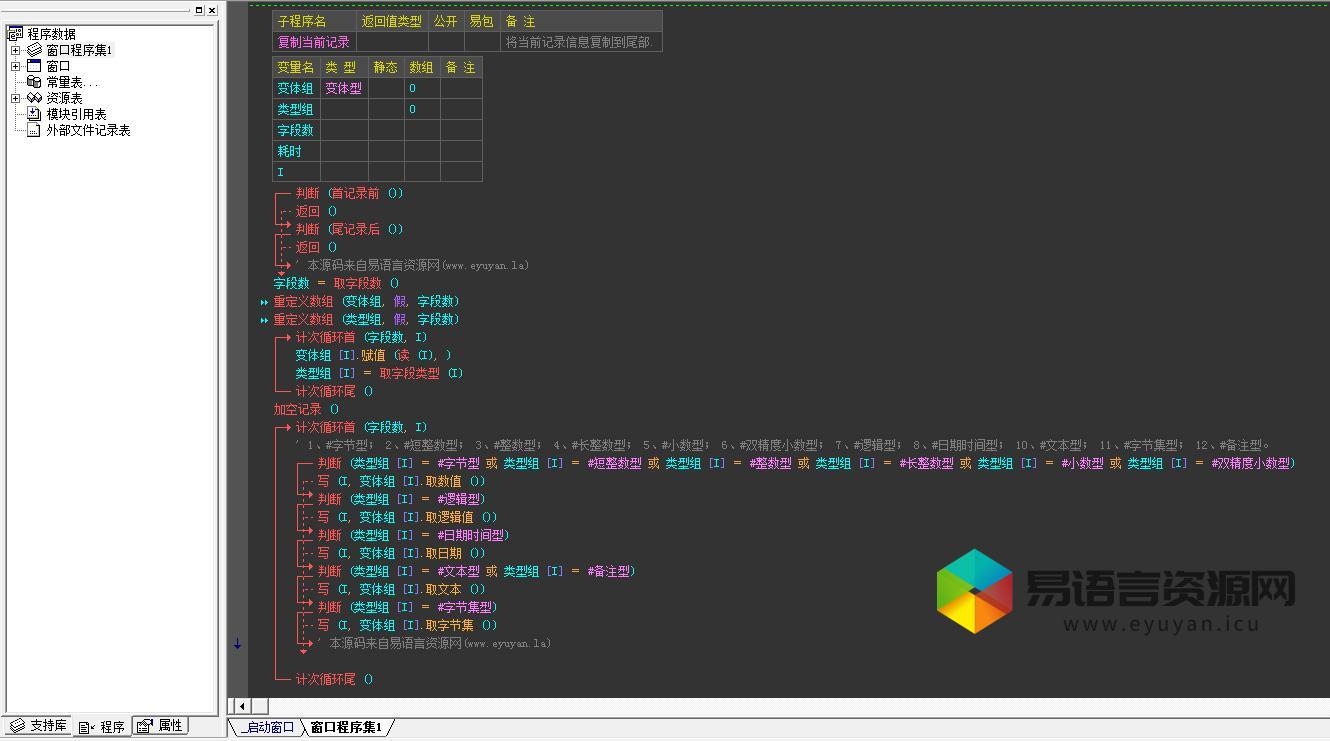Select the 耗时 variable name cell
The width and height of the screenshot is (1330, 741).
tap(296, 151)
